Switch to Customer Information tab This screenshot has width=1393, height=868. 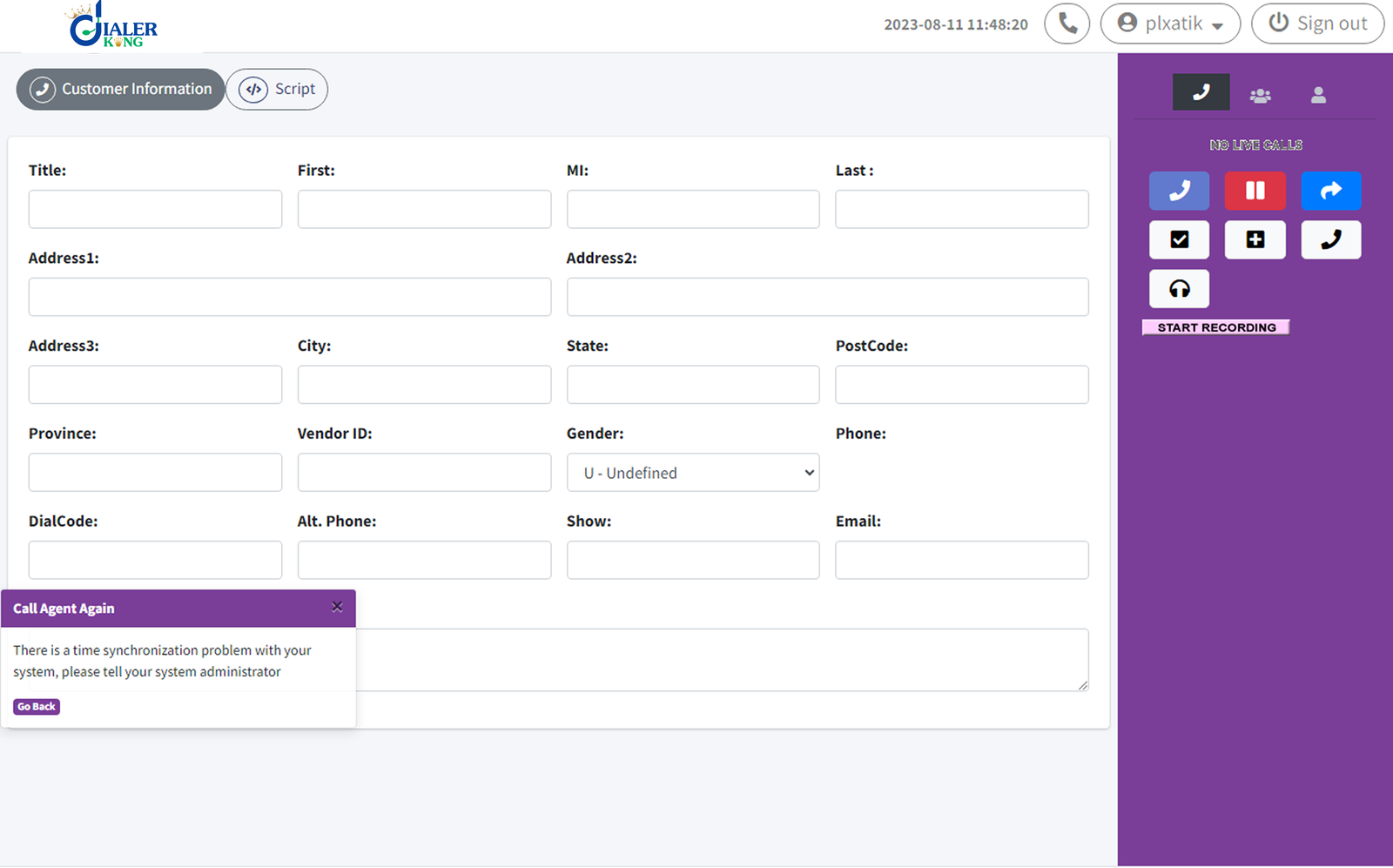click(121, 89)
